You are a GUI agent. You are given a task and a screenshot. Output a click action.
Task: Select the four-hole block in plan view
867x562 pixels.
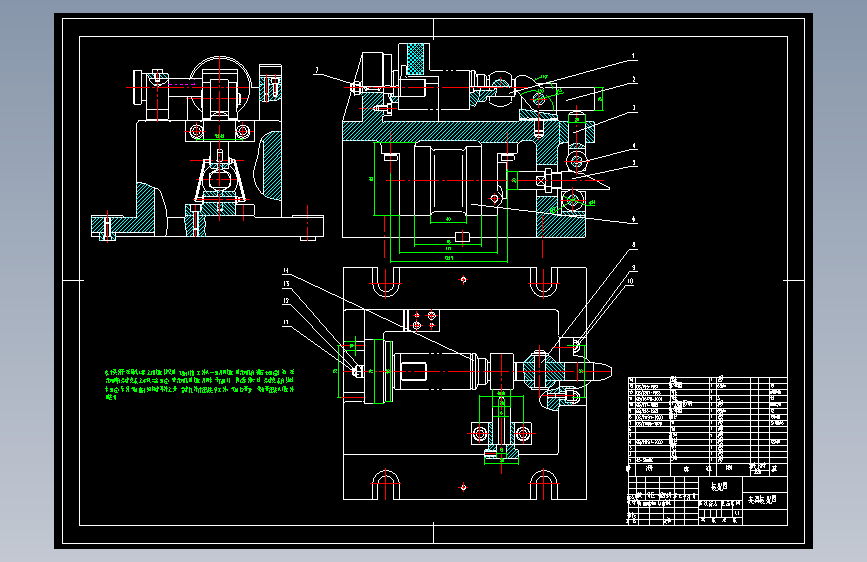coord(423,321)
